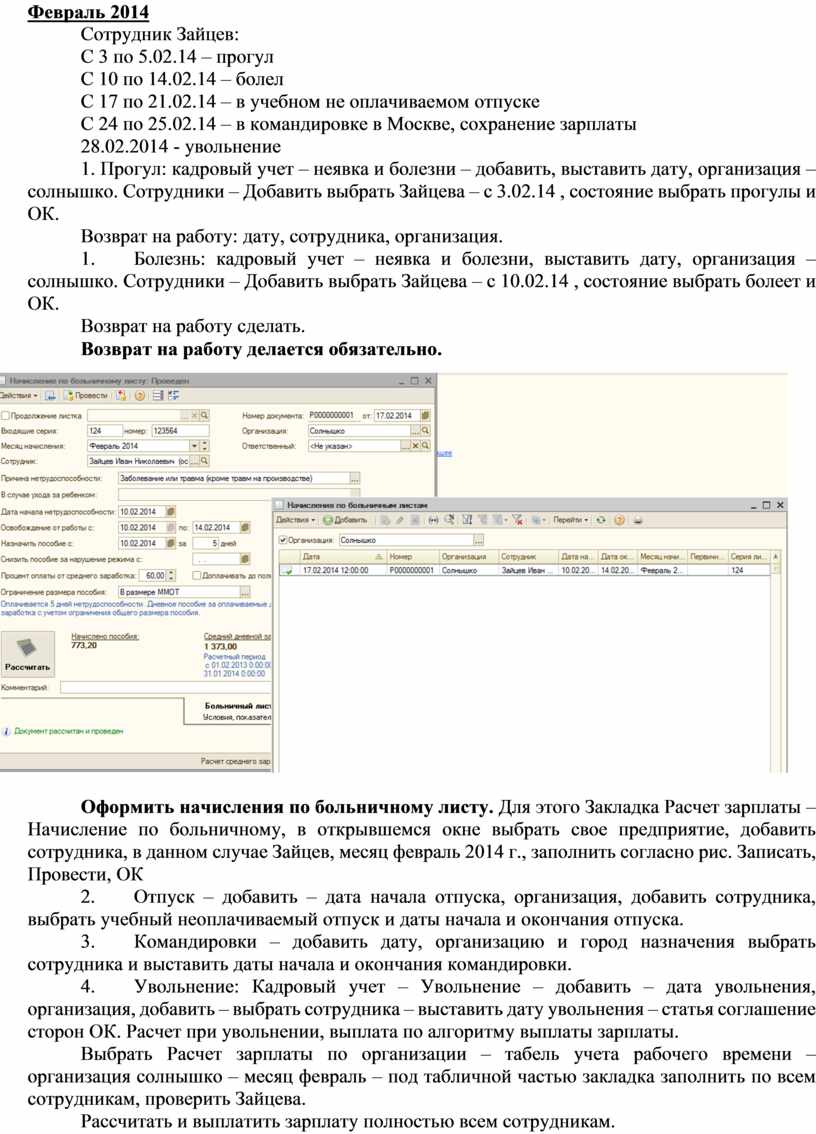
Task: Open the Перейти menu in the list window
Action: 570,520
